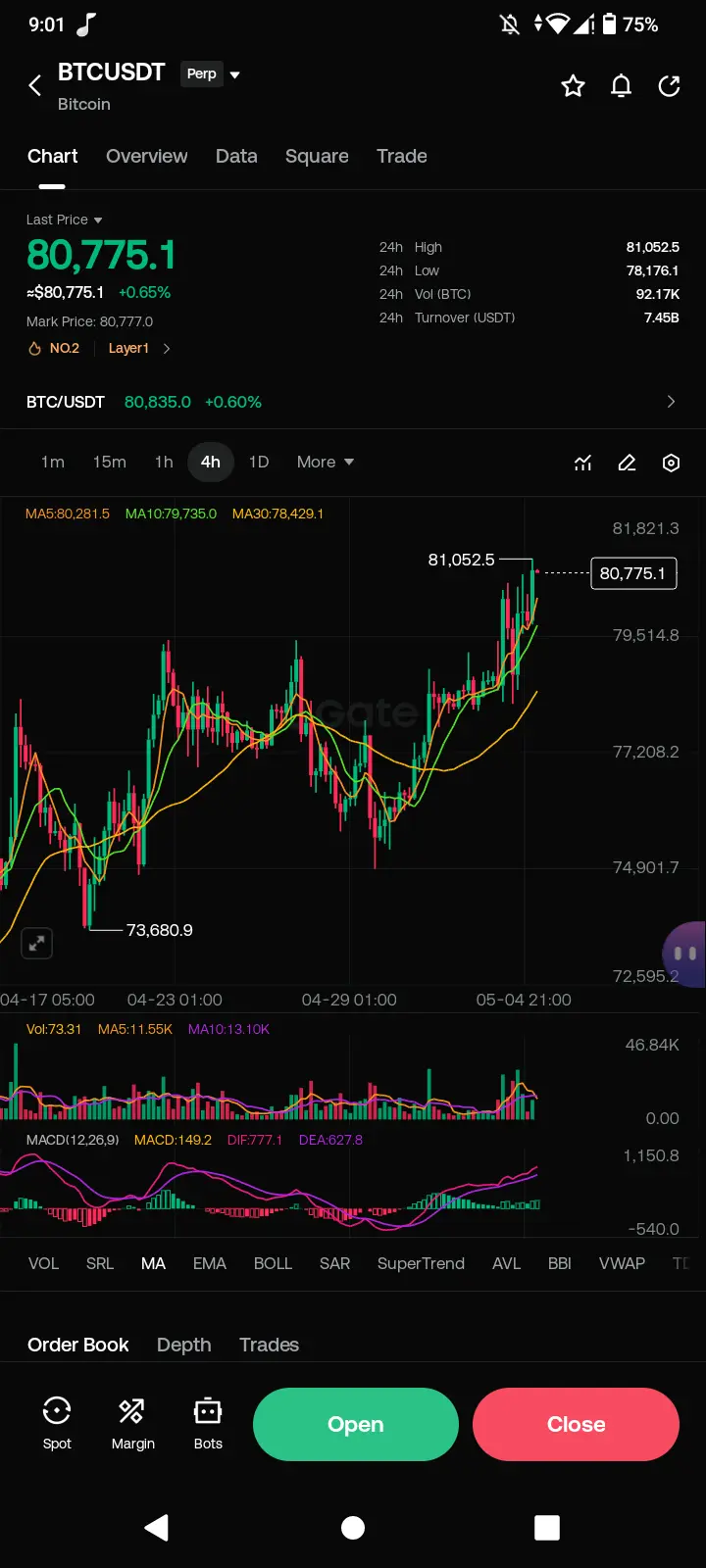The height and width of the screenshot is (1568, 706).
Task: Tap the back arrow next to BTCUSDT
Action: point(35,86)
